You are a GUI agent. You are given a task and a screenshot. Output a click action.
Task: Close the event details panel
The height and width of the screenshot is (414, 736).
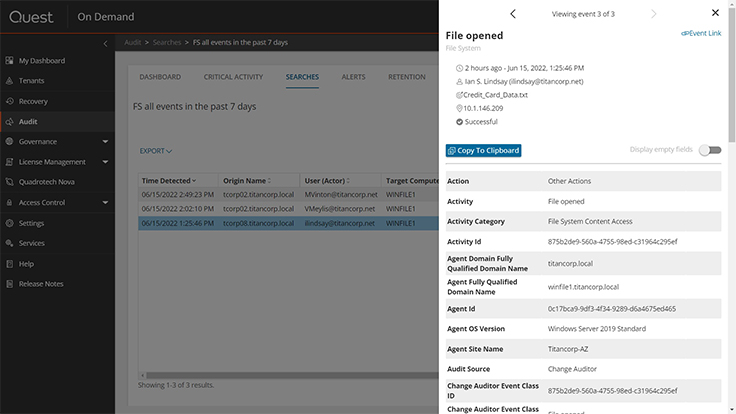715,13
